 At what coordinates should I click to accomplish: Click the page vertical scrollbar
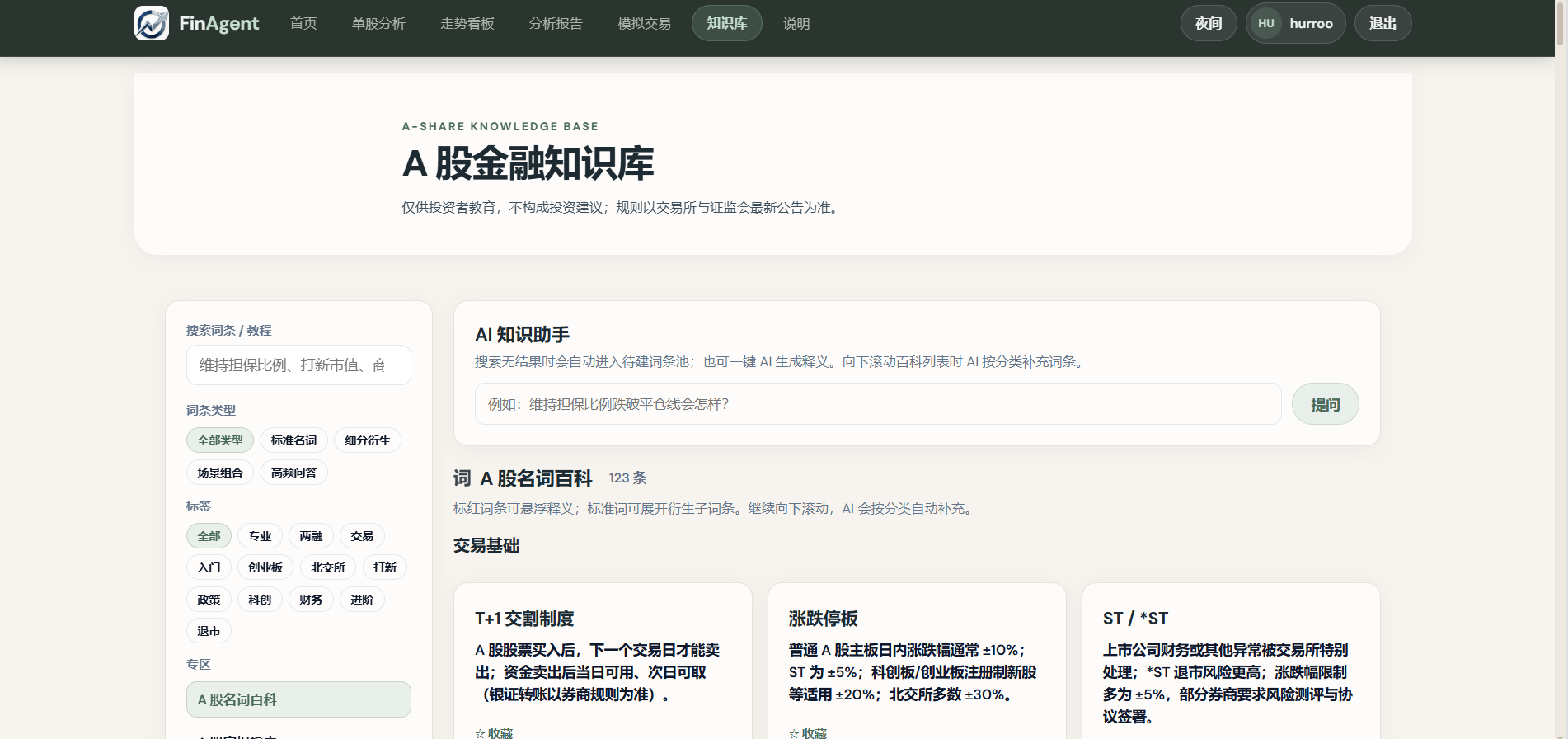[1560, 23]
